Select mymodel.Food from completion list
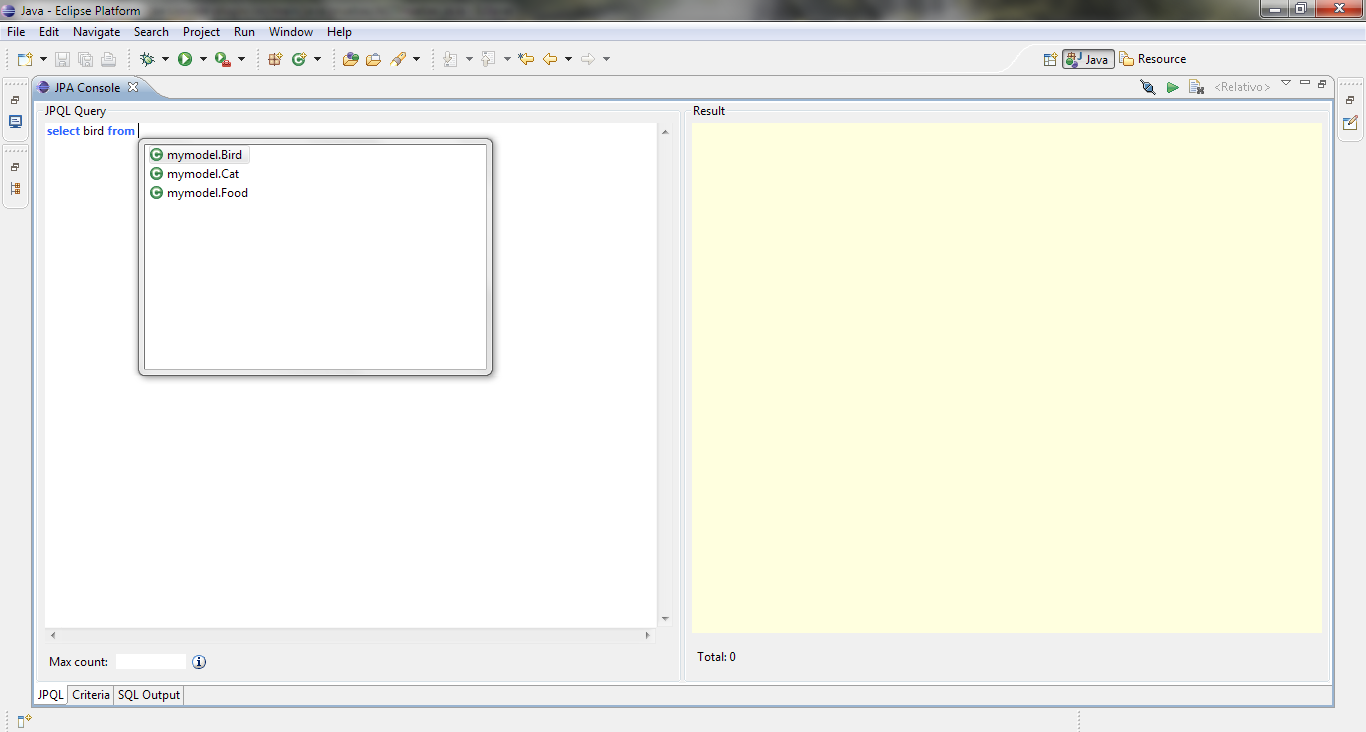This screenshot has width=1366, height=732. pyautogui.click(x=199, y=193)
